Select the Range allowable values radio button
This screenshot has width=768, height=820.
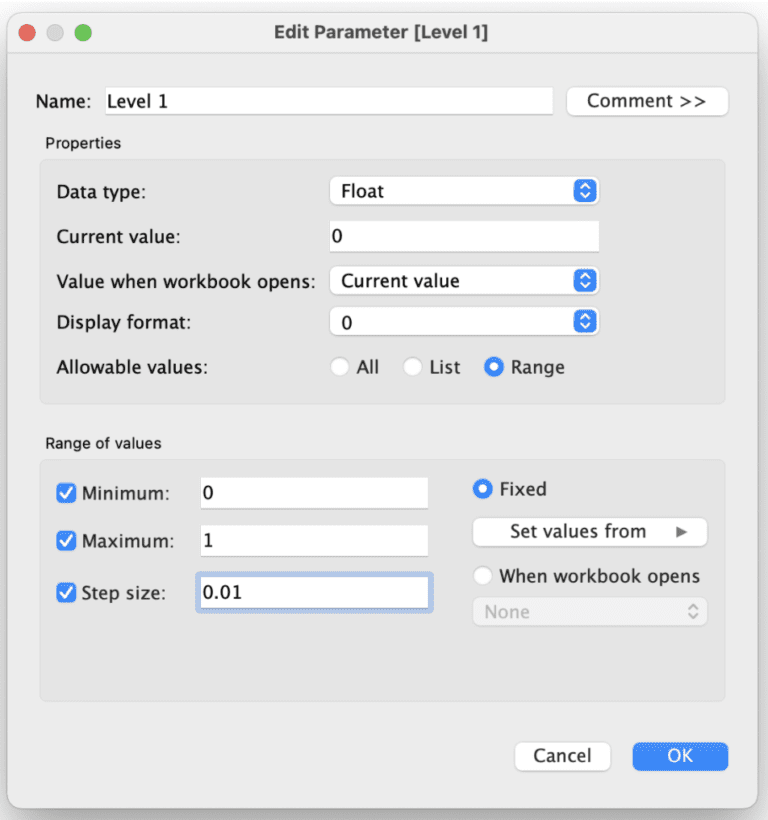click(494, 367)
